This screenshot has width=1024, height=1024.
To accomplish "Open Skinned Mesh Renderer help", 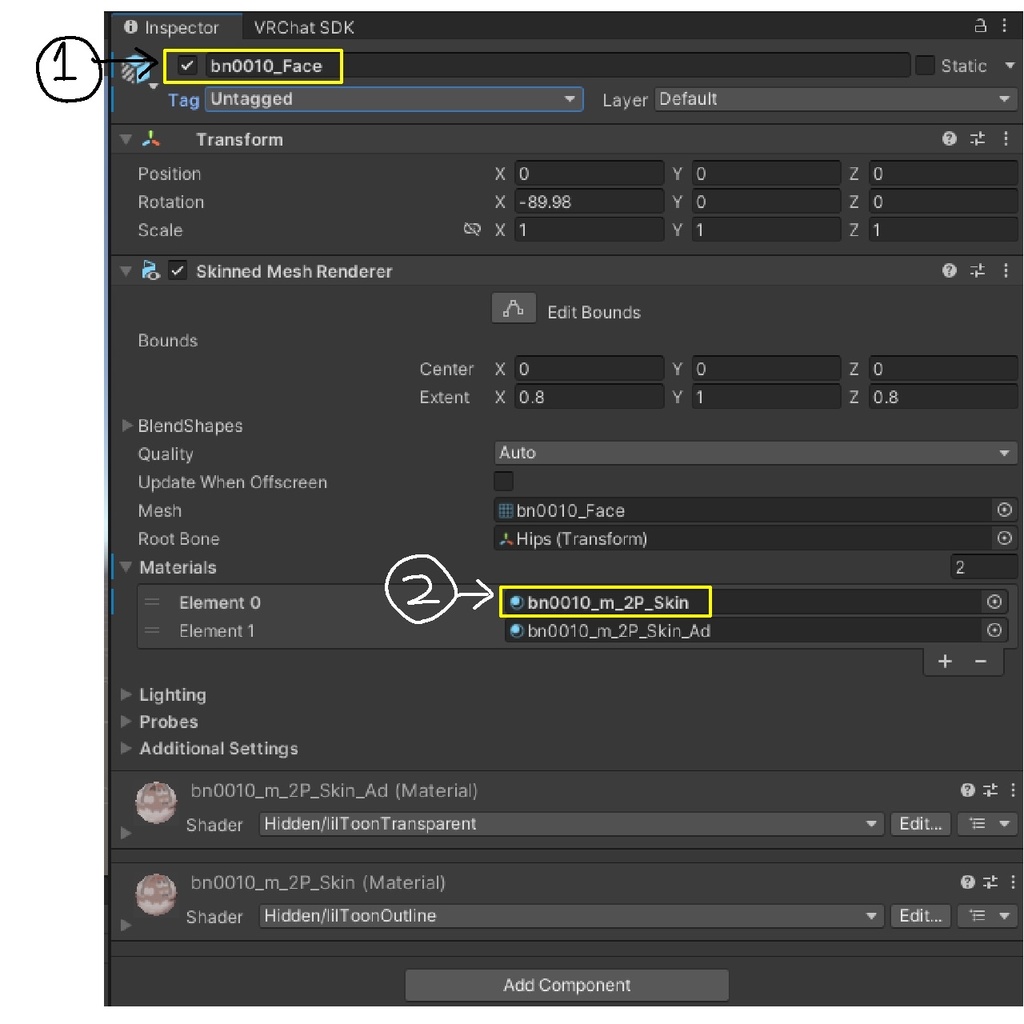I will pos(949,270).
